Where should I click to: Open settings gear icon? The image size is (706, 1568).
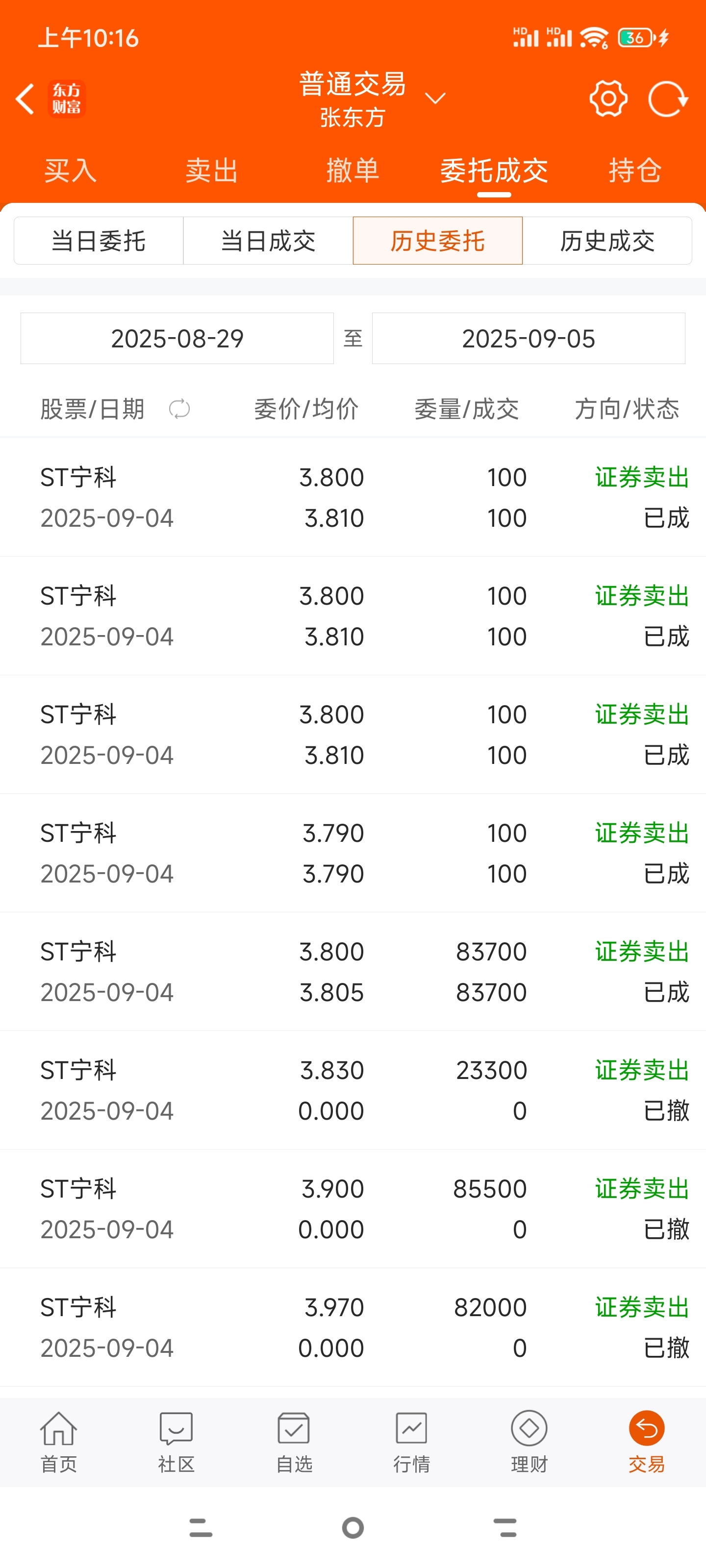pos(608,98)
